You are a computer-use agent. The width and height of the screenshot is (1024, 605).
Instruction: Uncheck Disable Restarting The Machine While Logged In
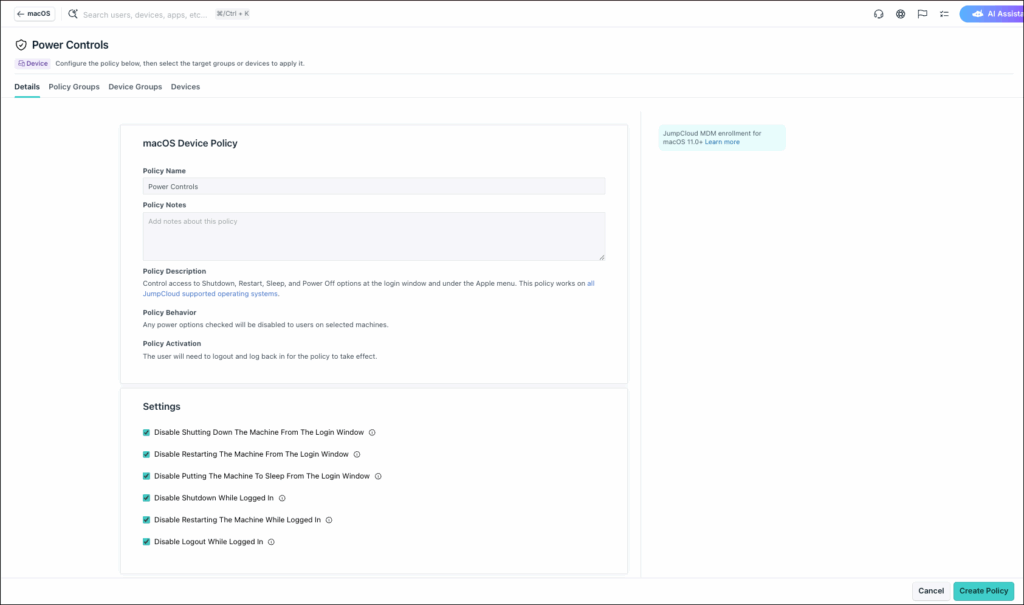[x=146, y=520]
